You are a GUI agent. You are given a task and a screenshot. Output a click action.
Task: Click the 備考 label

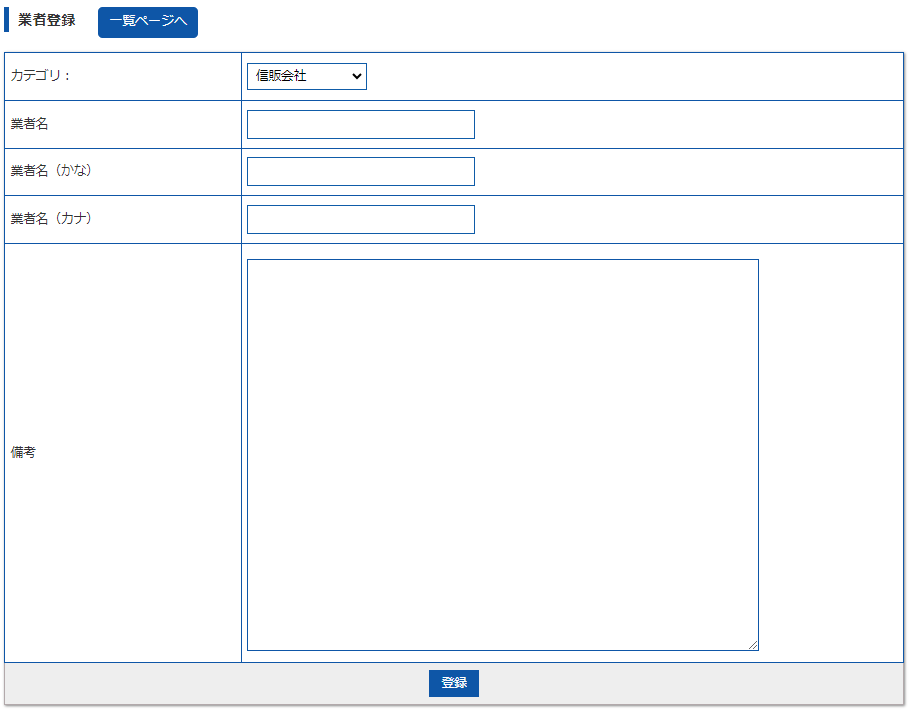23,453
